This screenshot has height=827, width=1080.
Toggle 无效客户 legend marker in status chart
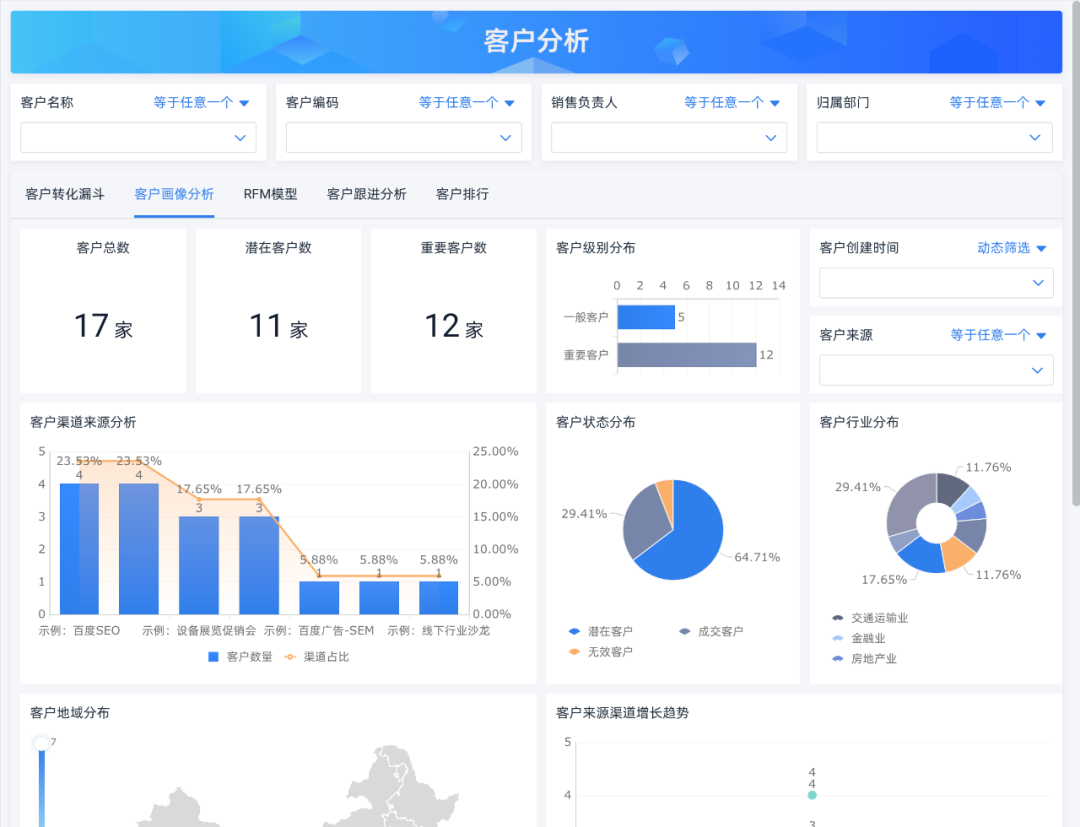point(574,652)
